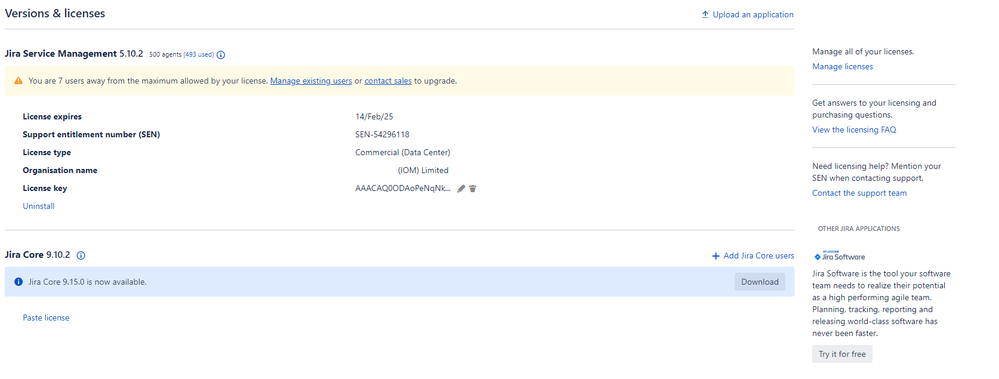Screen dimensions: 999x379
Task: Click the Versions & licenses page title
Action: click(55, 13)
